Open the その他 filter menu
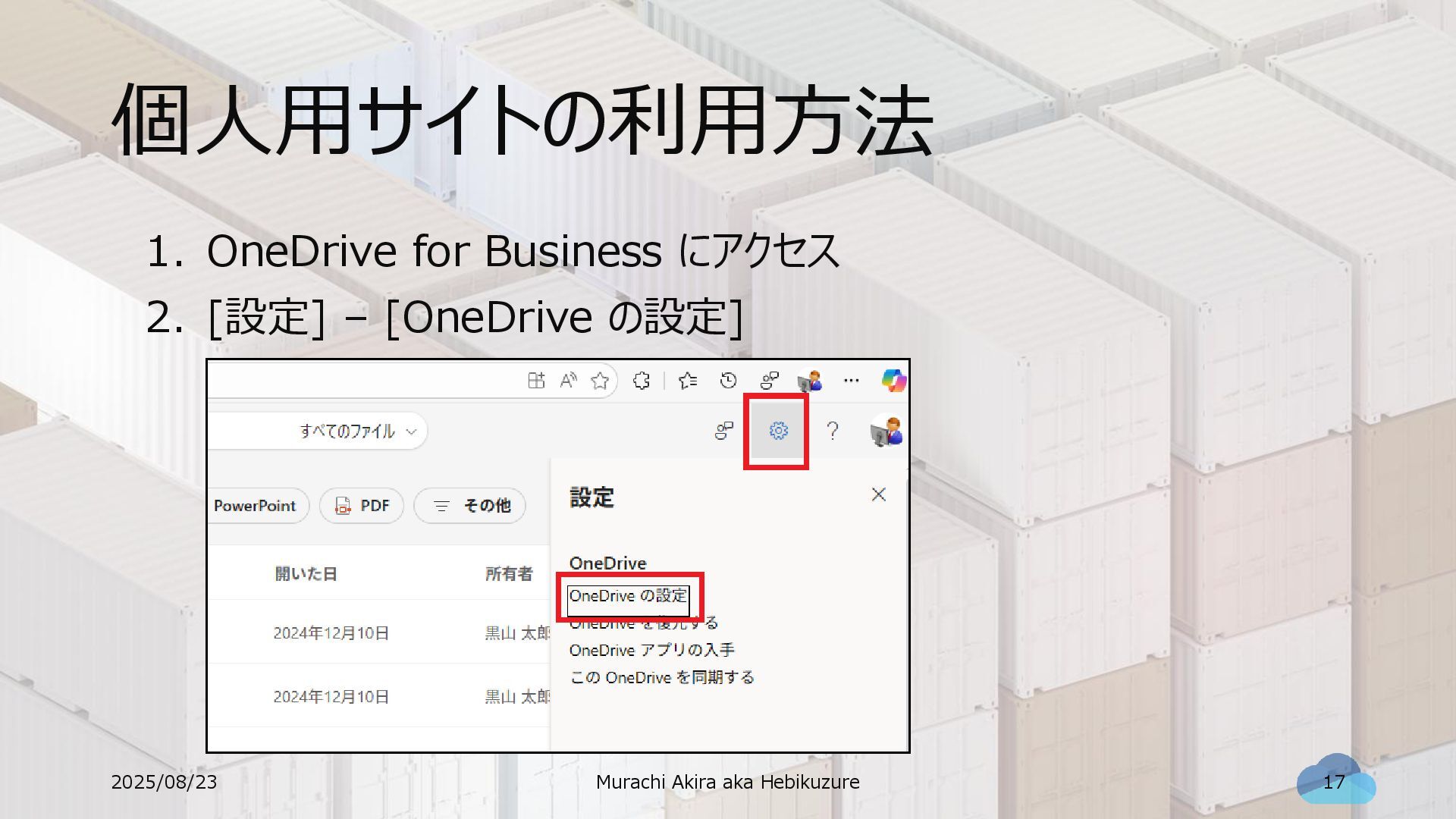This screenshot has width=1456, height=819. (x=470, y=506)
